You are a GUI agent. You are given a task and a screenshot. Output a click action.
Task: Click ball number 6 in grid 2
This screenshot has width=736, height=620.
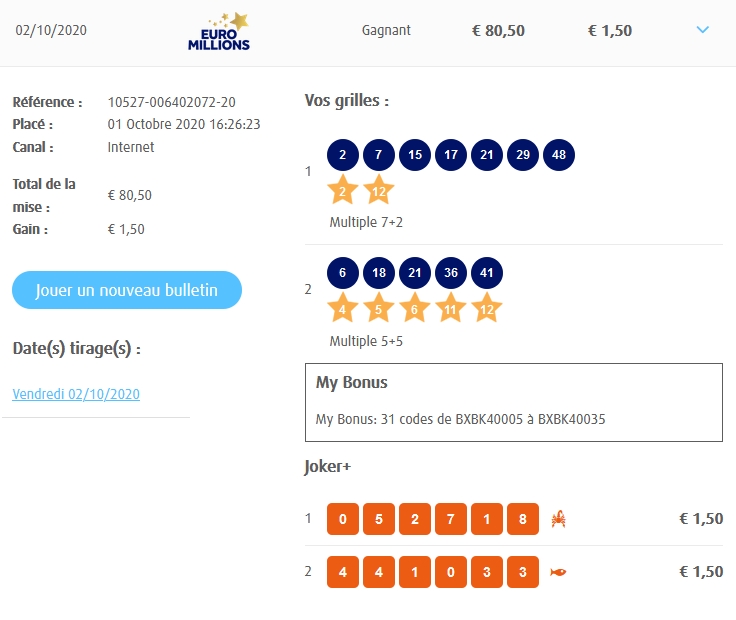click(343, 273)
